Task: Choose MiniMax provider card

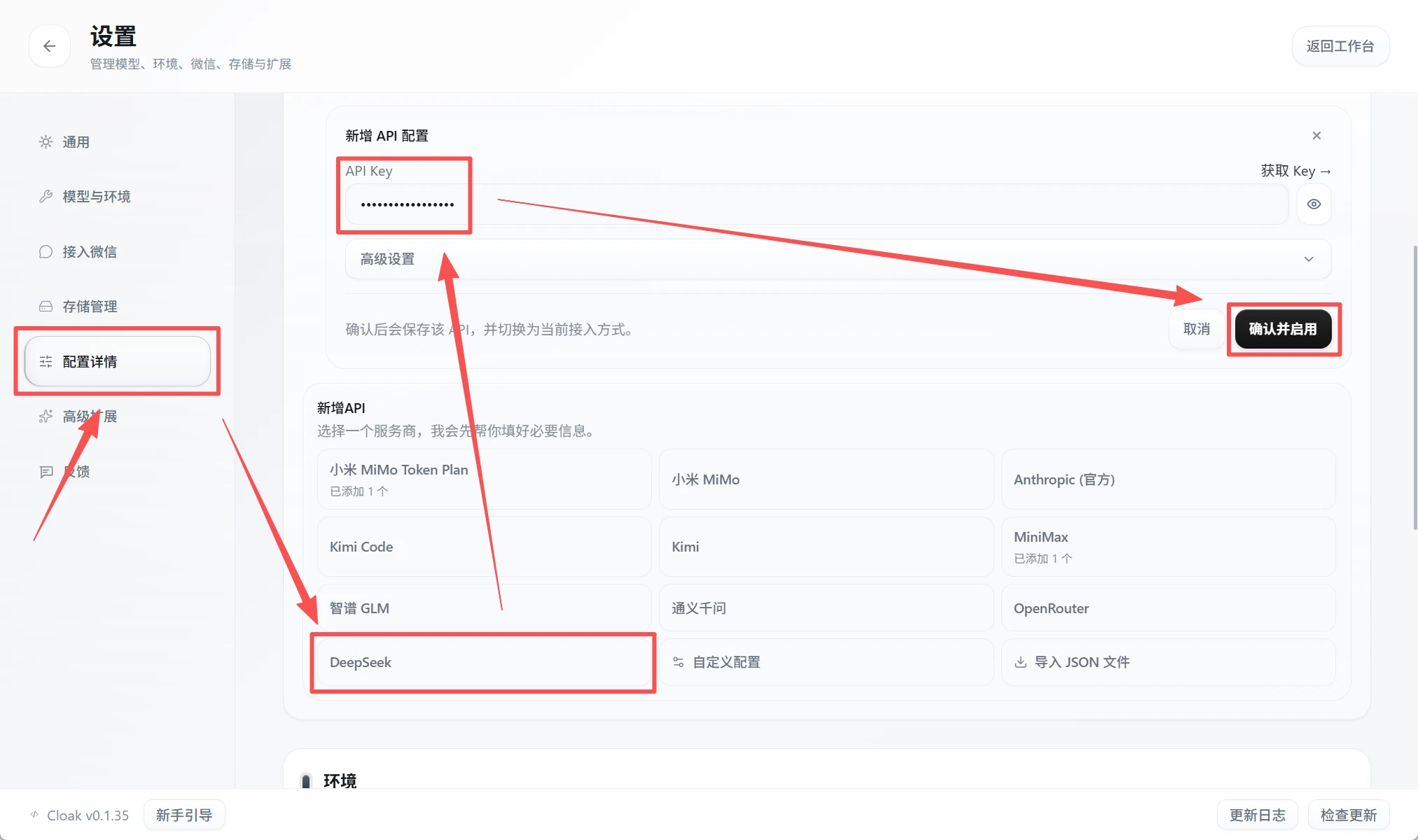Action: point(1168,547)
